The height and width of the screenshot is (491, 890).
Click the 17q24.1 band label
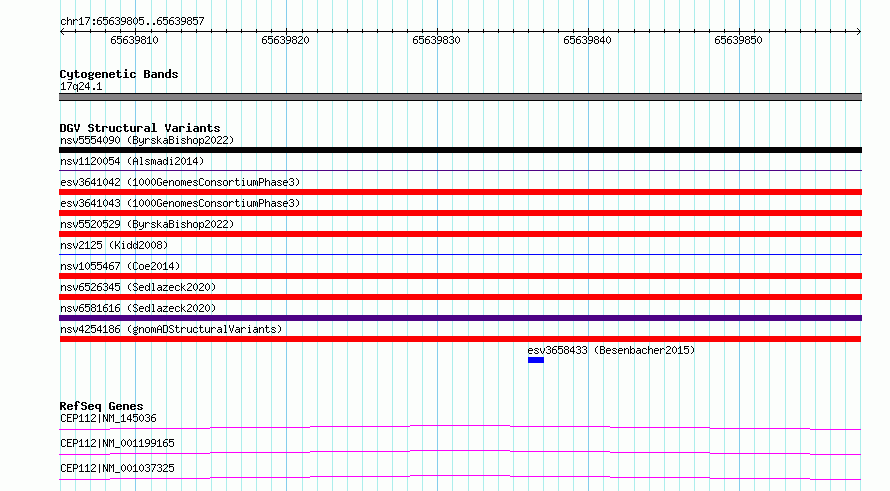pos(81,86)
